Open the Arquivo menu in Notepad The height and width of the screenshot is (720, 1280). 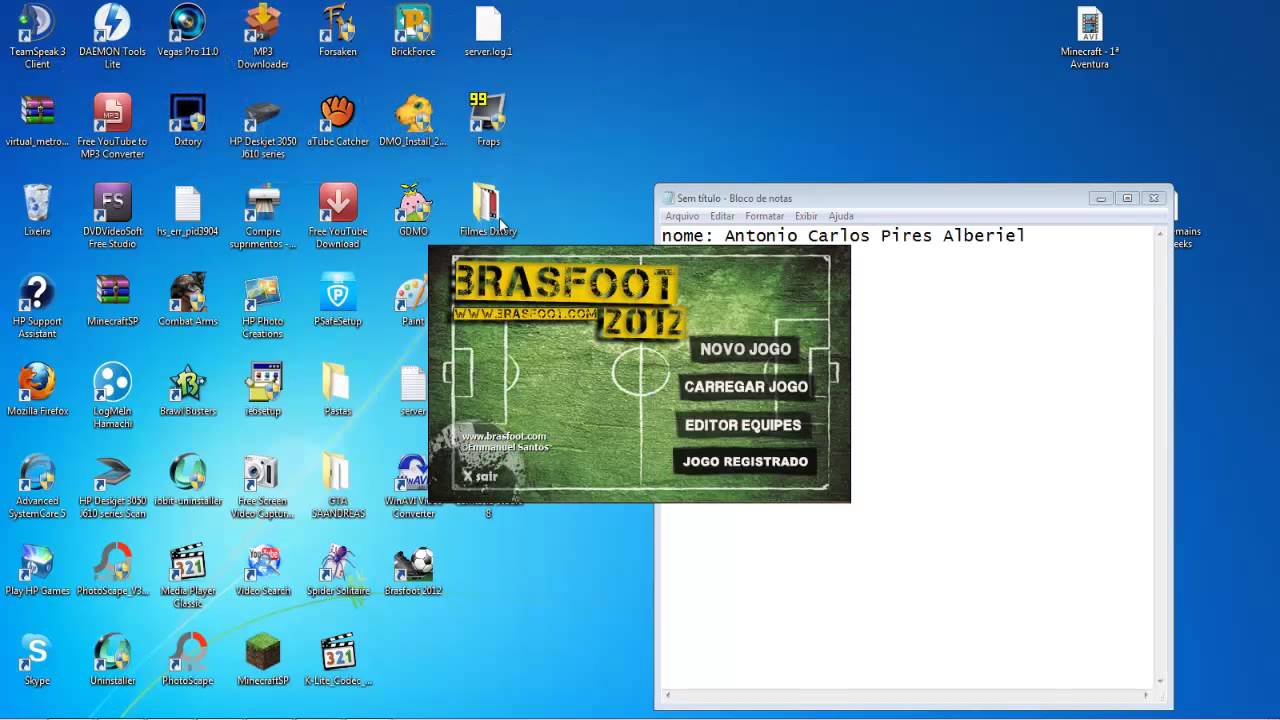[682, 216]
